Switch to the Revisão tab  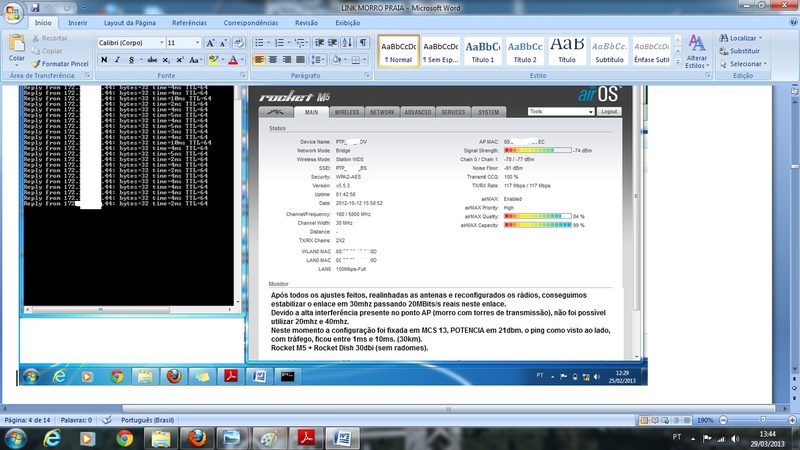(x=306, y=23)
